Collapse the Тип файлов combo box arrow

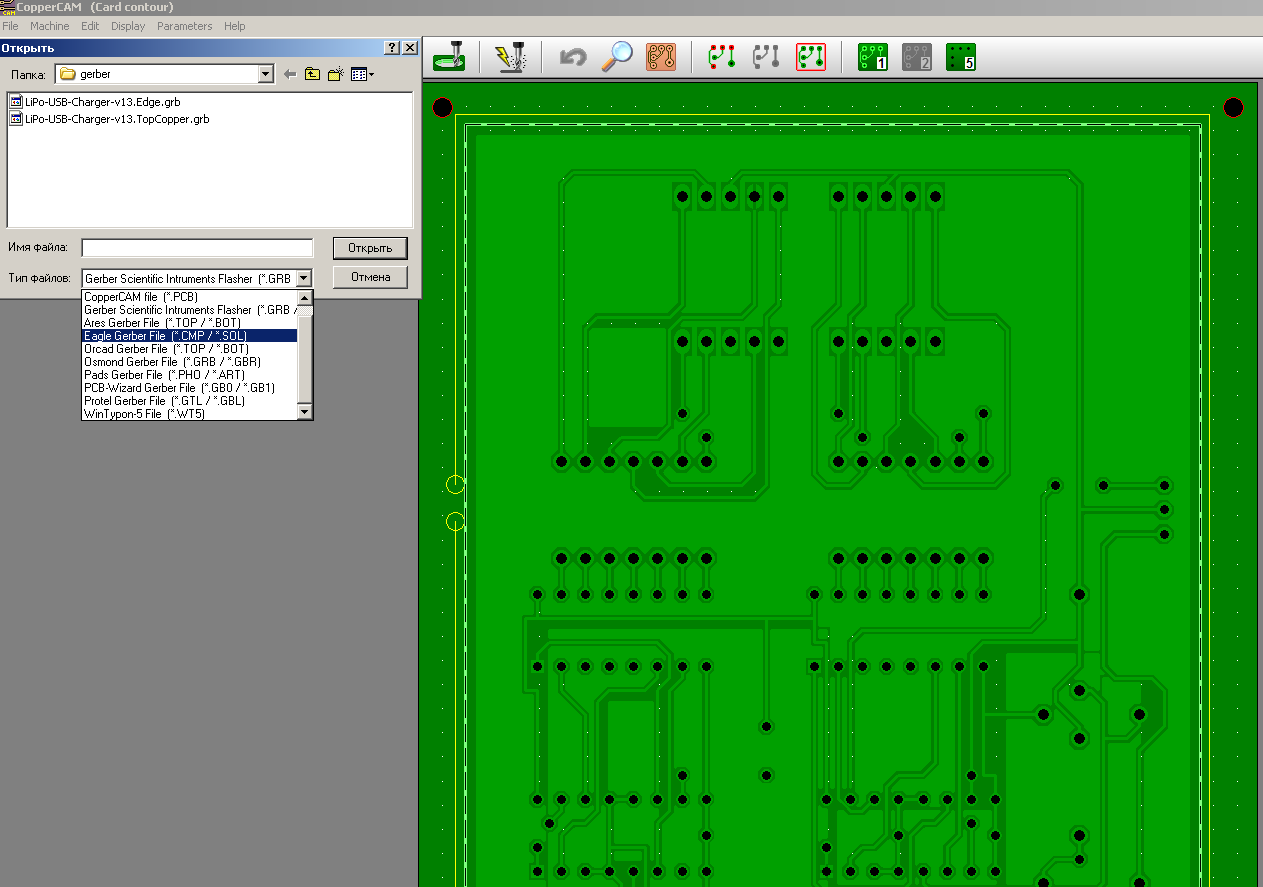tap(305, 278)
